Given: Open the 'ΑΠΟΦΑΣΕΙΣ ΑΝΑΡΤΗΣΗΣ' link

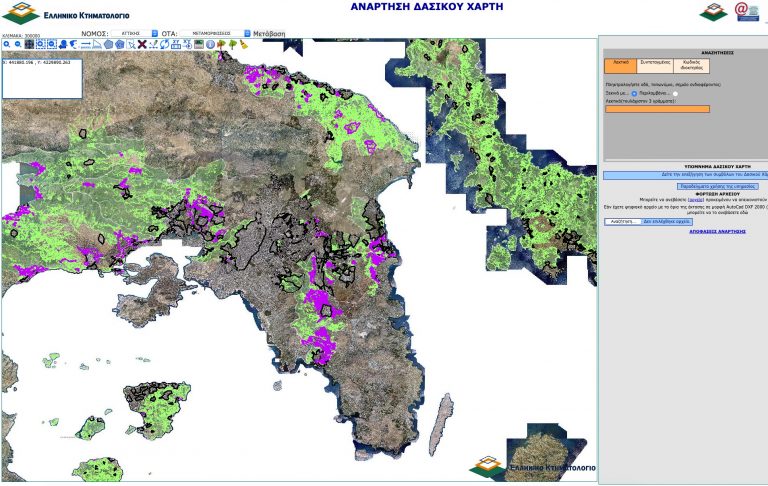Looking at the screenshot, I should 717,231.
